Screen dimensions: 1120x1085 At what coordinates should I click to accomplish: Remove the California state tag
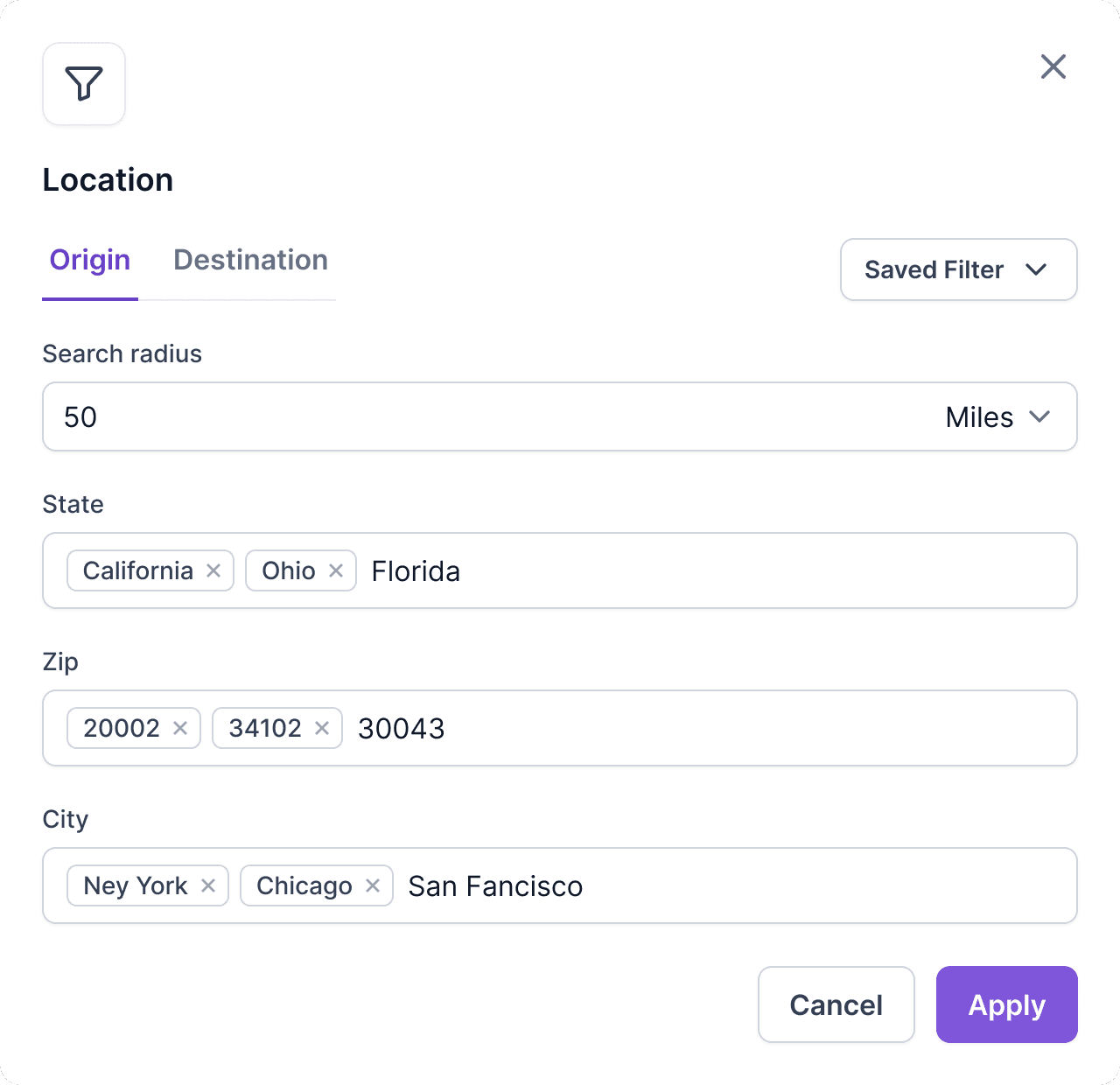coord(213,570)
